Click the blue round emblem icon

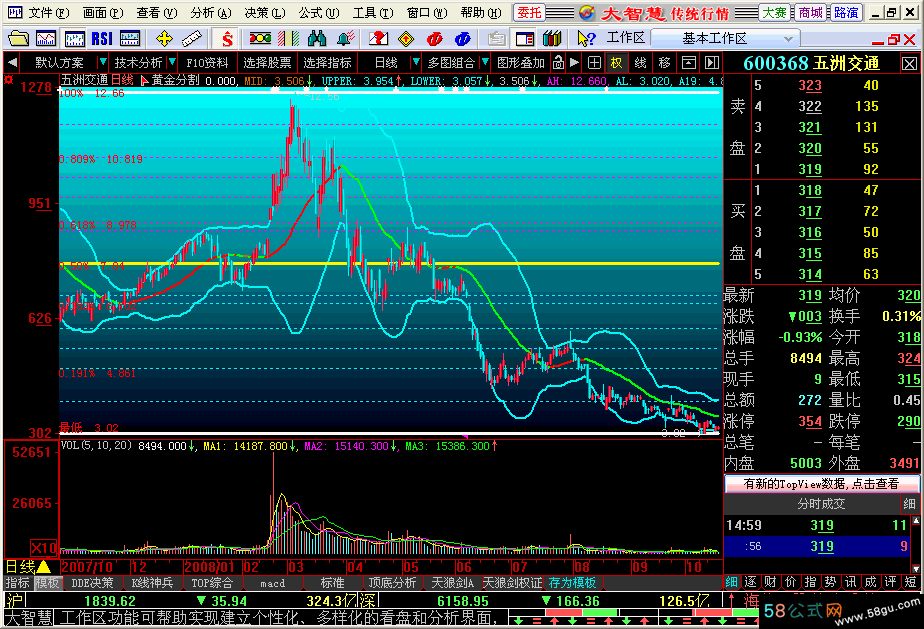(x=463, y=39)
